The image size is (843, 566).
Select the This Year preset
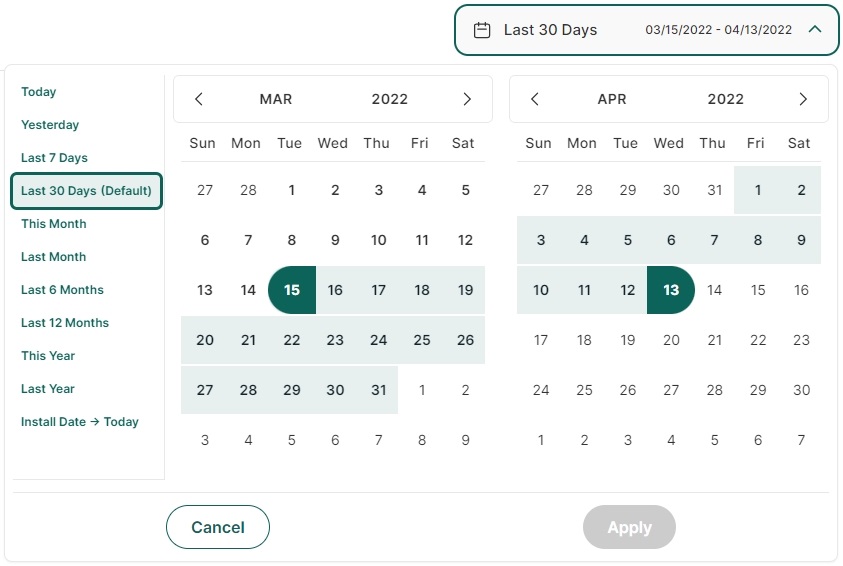(48, 356)
